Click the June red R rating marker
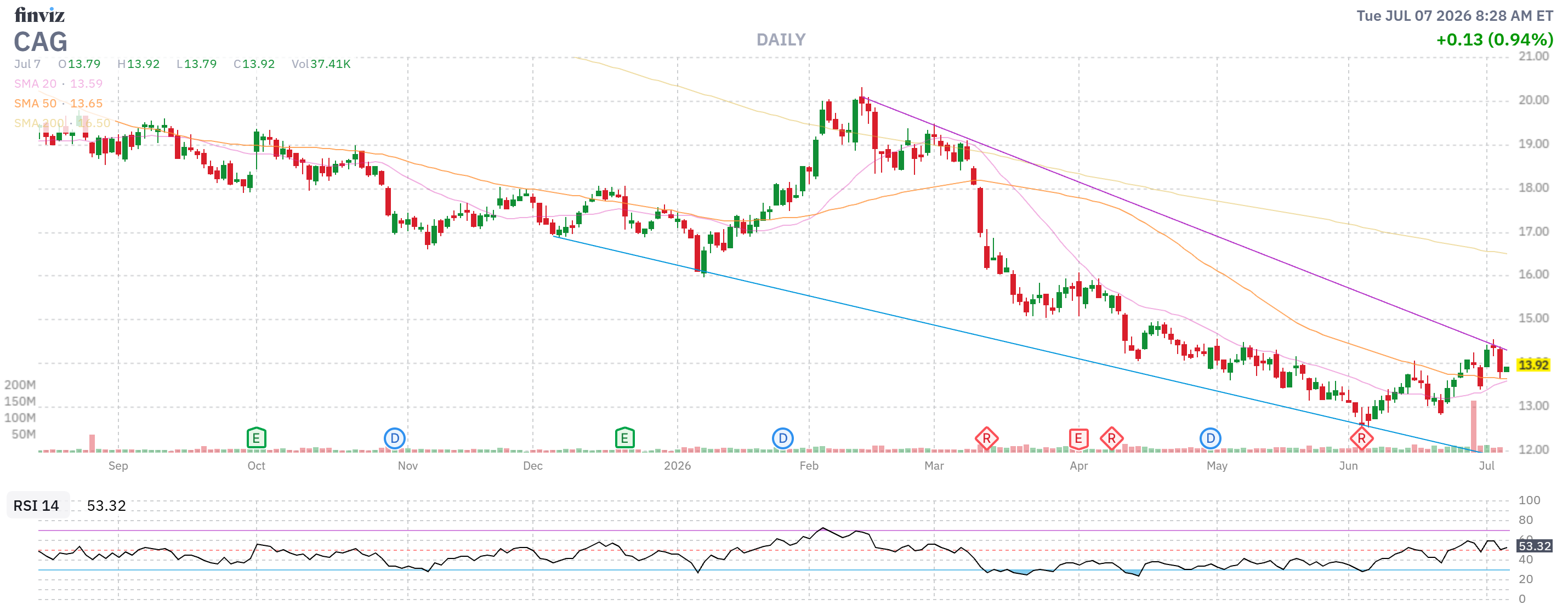This screenshot has width=1568, height=616. (x=1361, y=438)
